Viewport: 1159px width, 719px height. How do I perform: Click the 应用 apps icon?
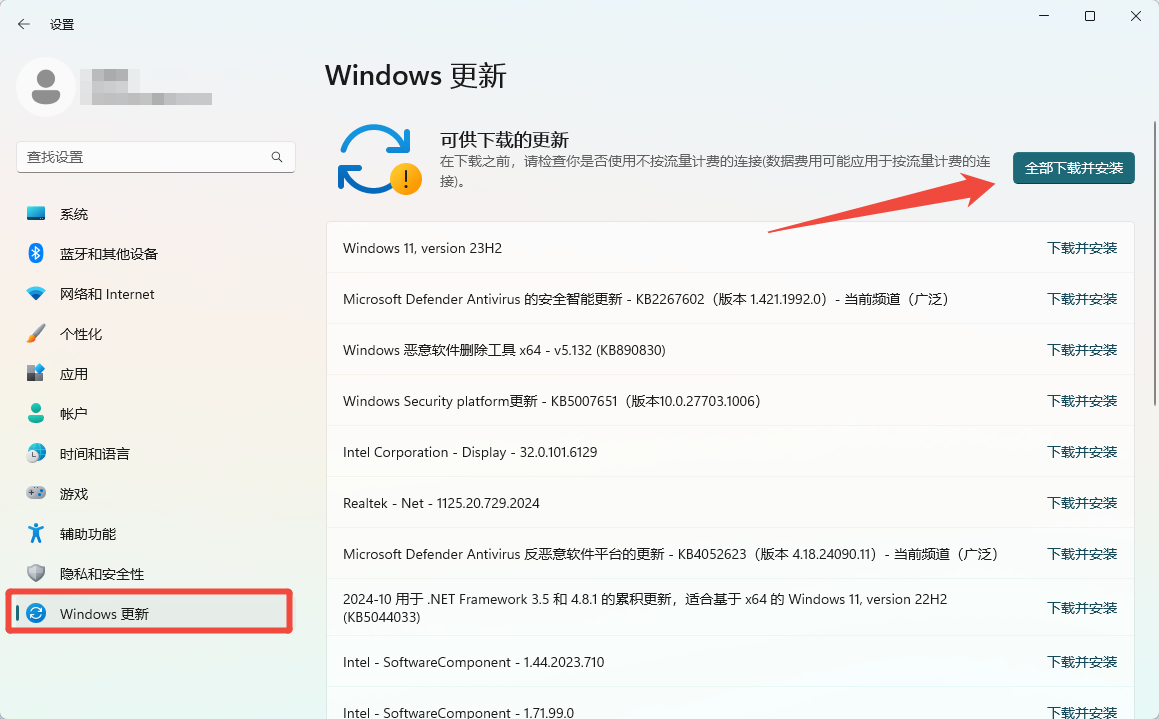pos(35,373)
